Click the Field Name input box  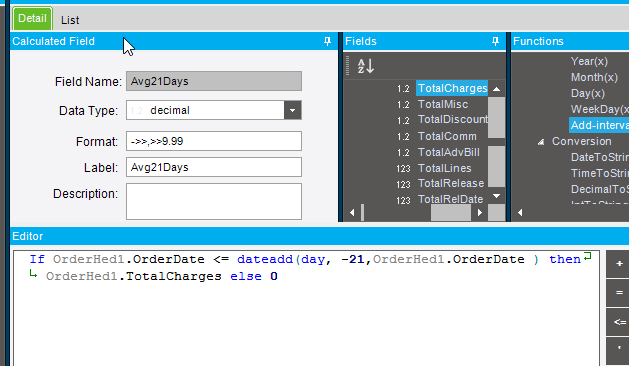click(214, 81)
